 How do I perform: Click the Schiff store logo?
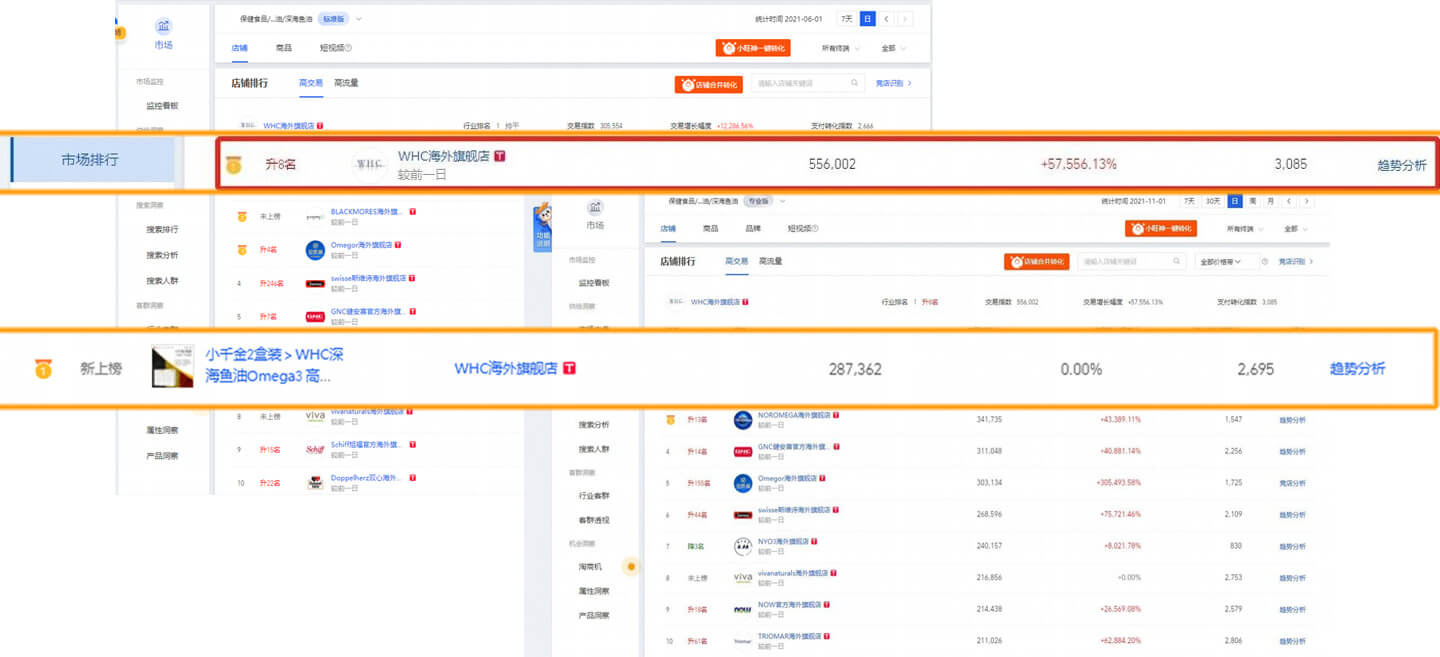pyautogui.click(x=314, y=449)
